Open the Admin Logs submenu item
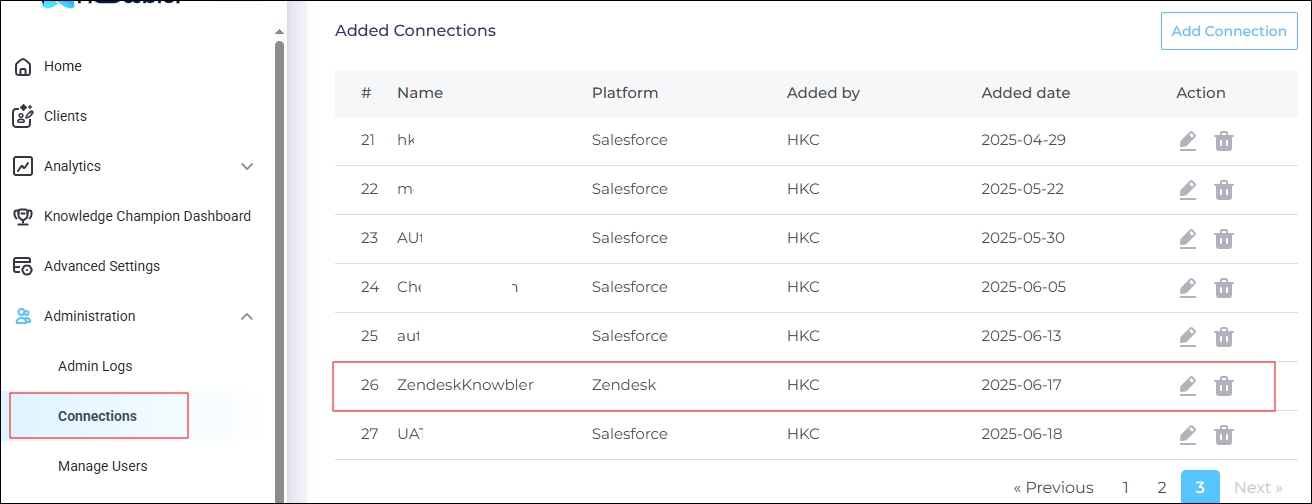This screenshot has width=1312, height=504. pos(95,366)
